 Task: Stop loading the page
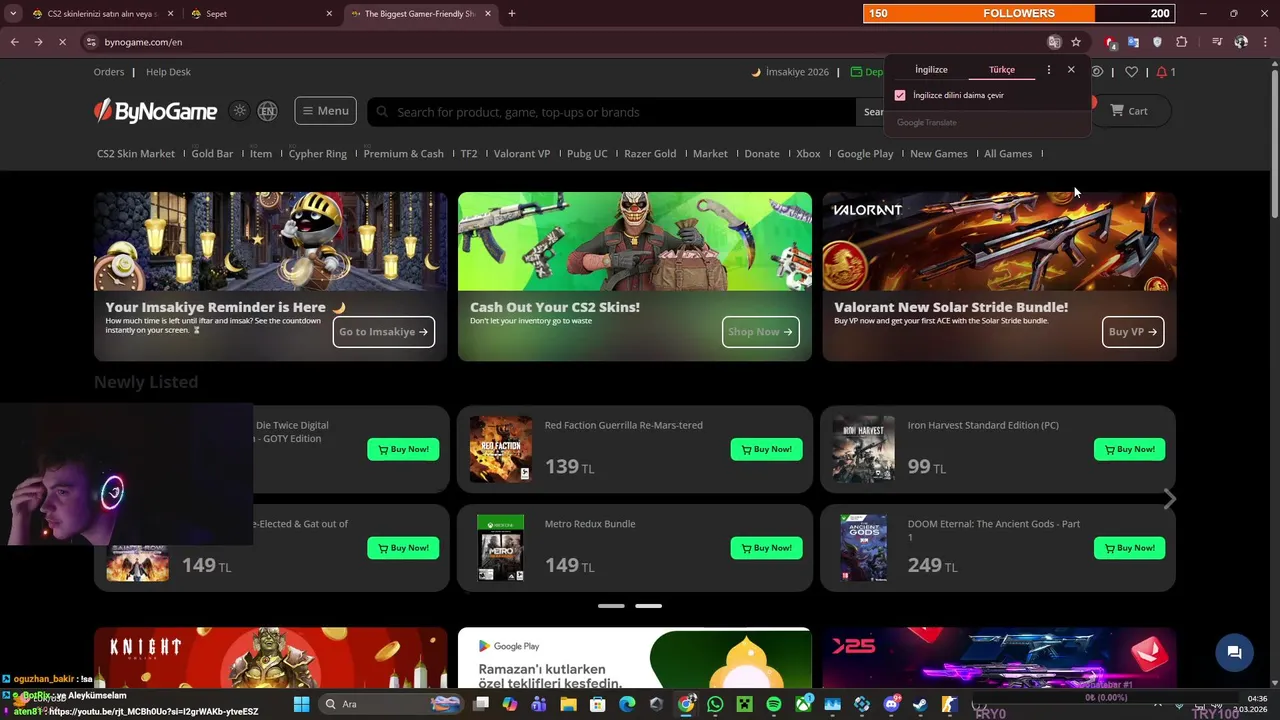(x=62, y=42)
